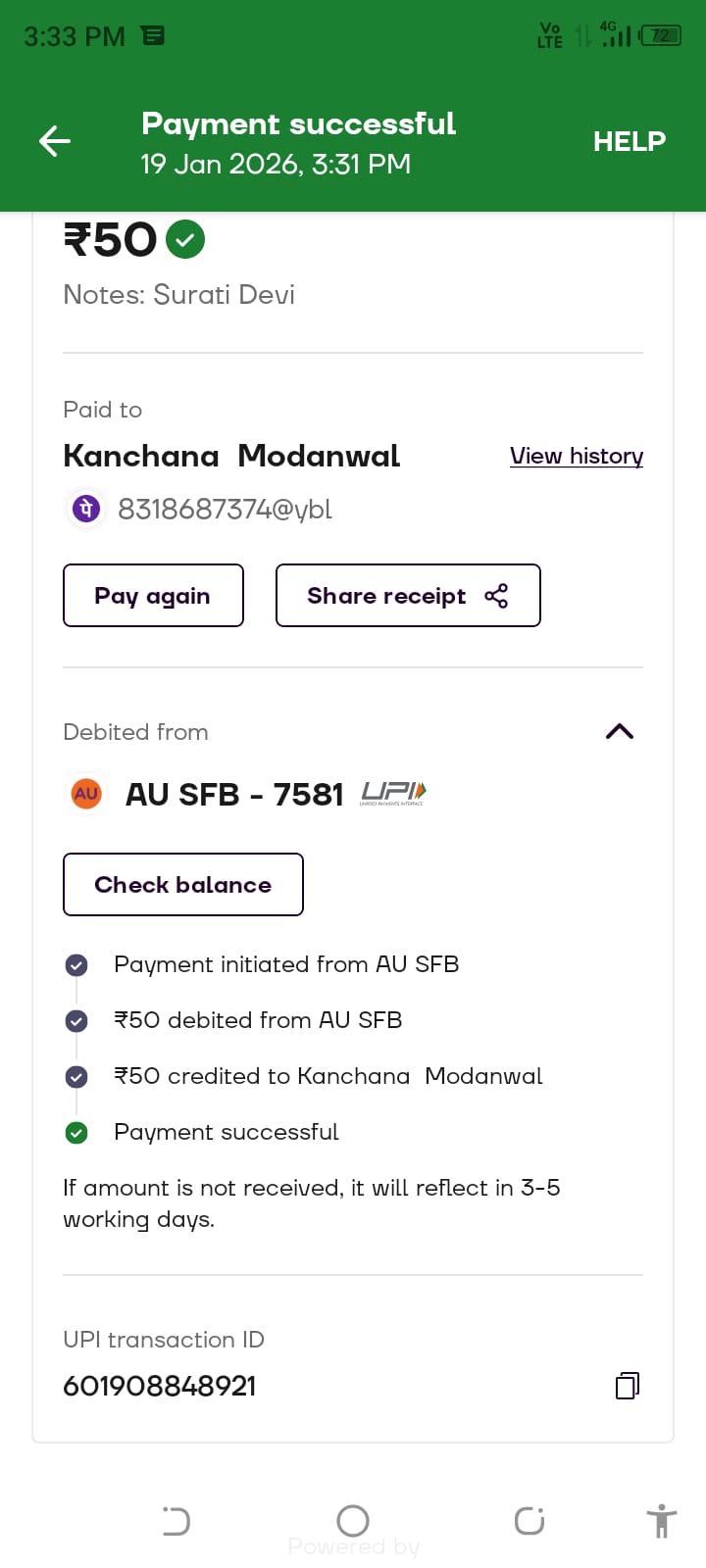Tap the Android back navigation button
This screenshot has width=706, height=1568.
pos(529,1521)
